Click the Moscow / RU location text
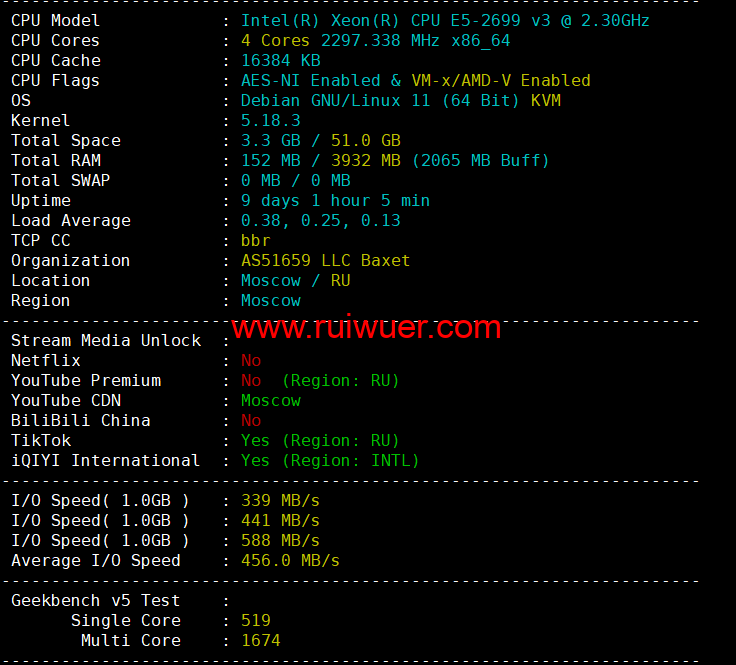736x665 pixels. [x=295, y=281]
